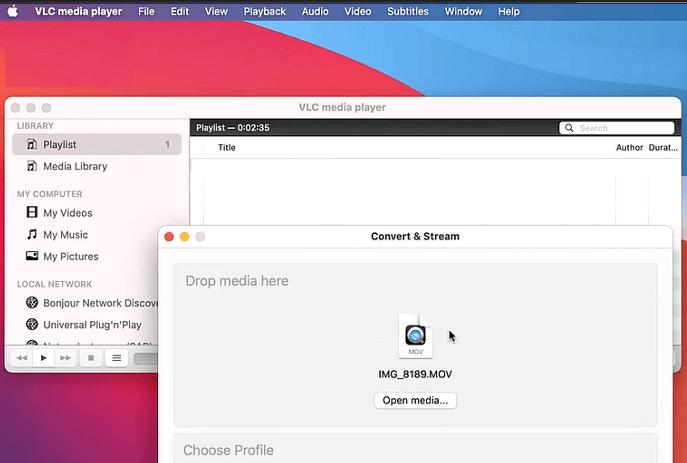Click the Duration column header
This screenshot has height=463, width=687.
tap(663, 148)
